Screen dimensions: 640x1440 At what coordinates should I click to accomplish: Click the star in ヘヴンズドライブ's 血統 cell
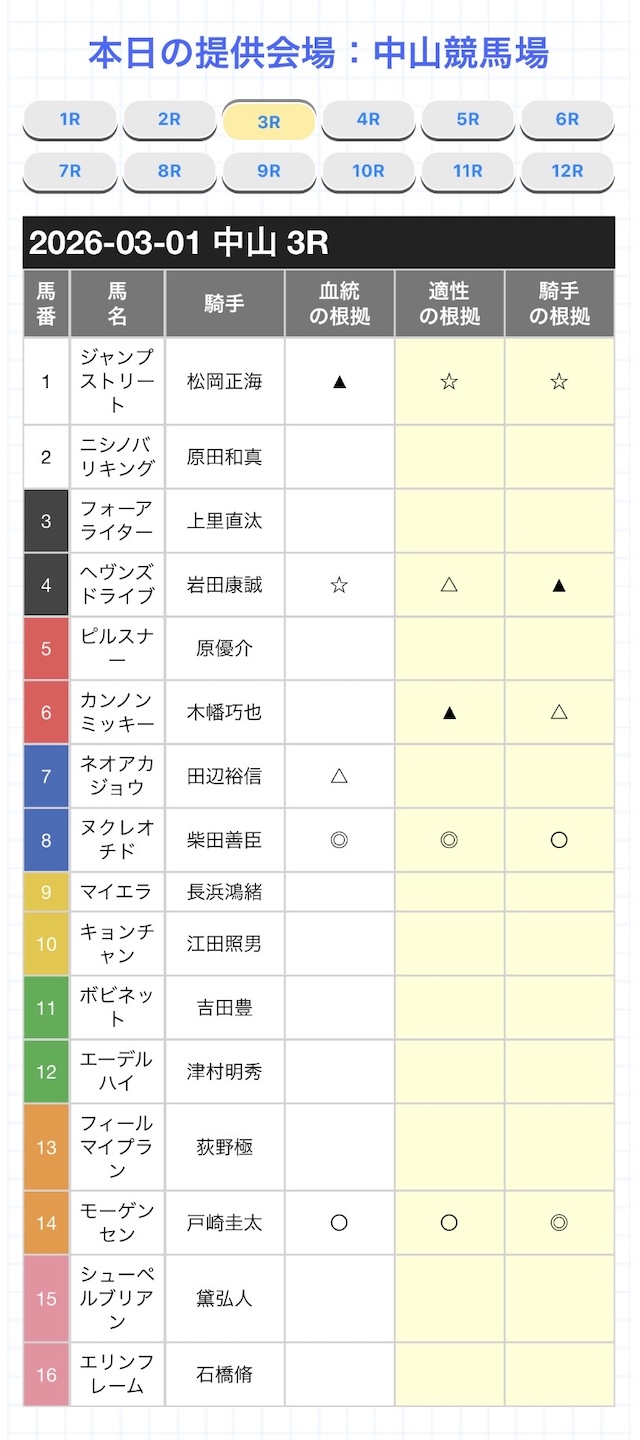click(339, 584)
